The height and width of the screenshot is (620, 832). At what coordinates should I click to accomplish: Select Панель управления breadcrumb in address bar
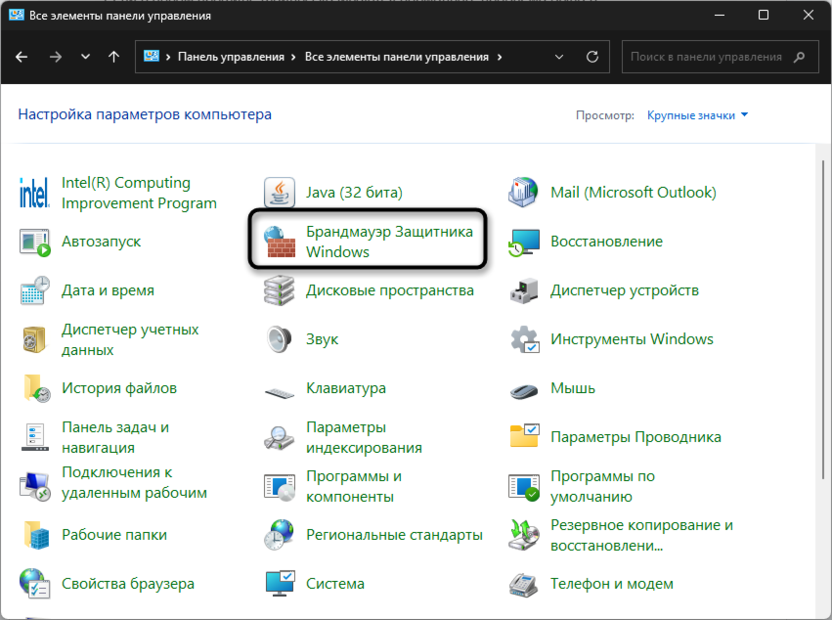[231, 57]
